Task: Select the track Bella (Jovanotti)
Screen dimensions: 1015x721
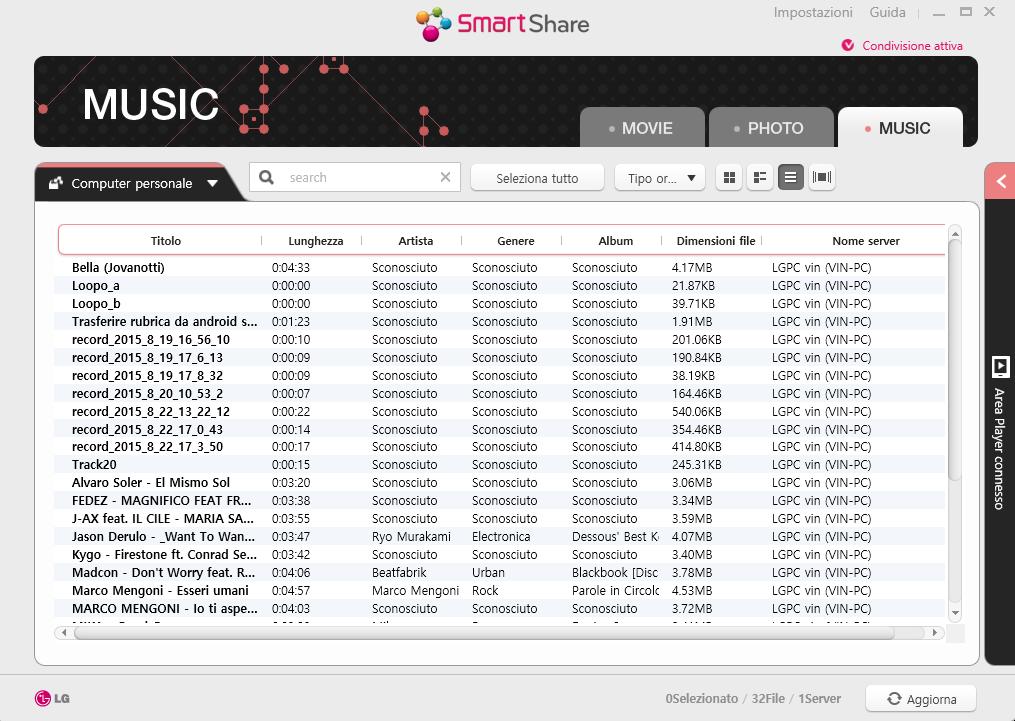Action: tap(500, 267)
